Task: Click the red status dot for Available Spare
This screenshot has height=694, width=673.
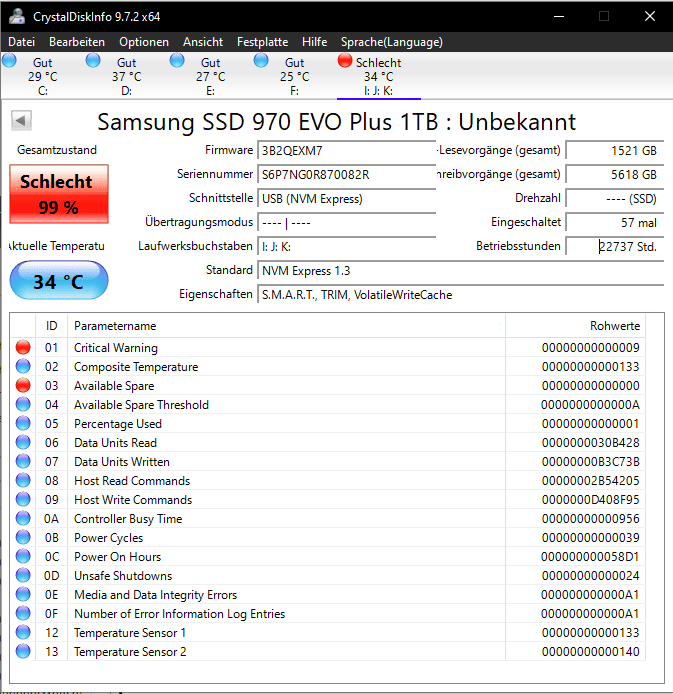Action: point(23,386)
